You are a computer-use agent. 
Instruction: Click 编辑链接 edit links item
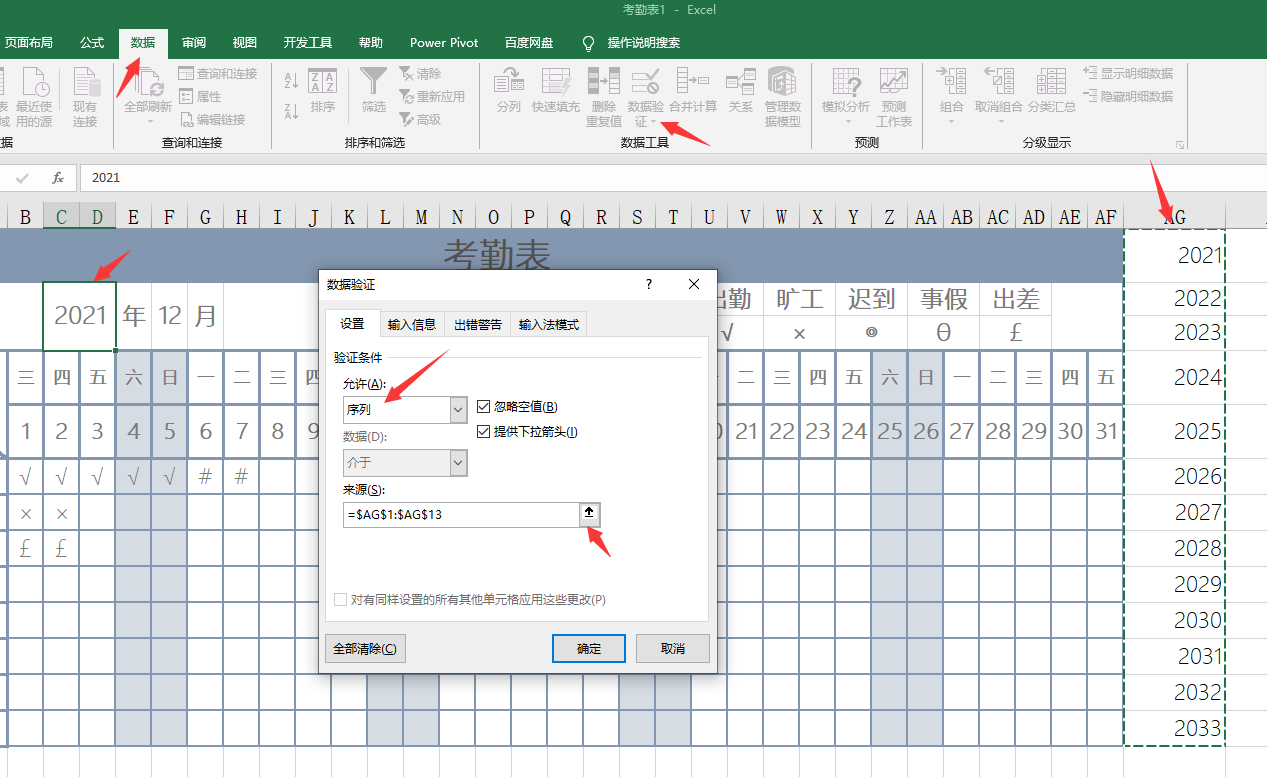(x=212, y=119)
